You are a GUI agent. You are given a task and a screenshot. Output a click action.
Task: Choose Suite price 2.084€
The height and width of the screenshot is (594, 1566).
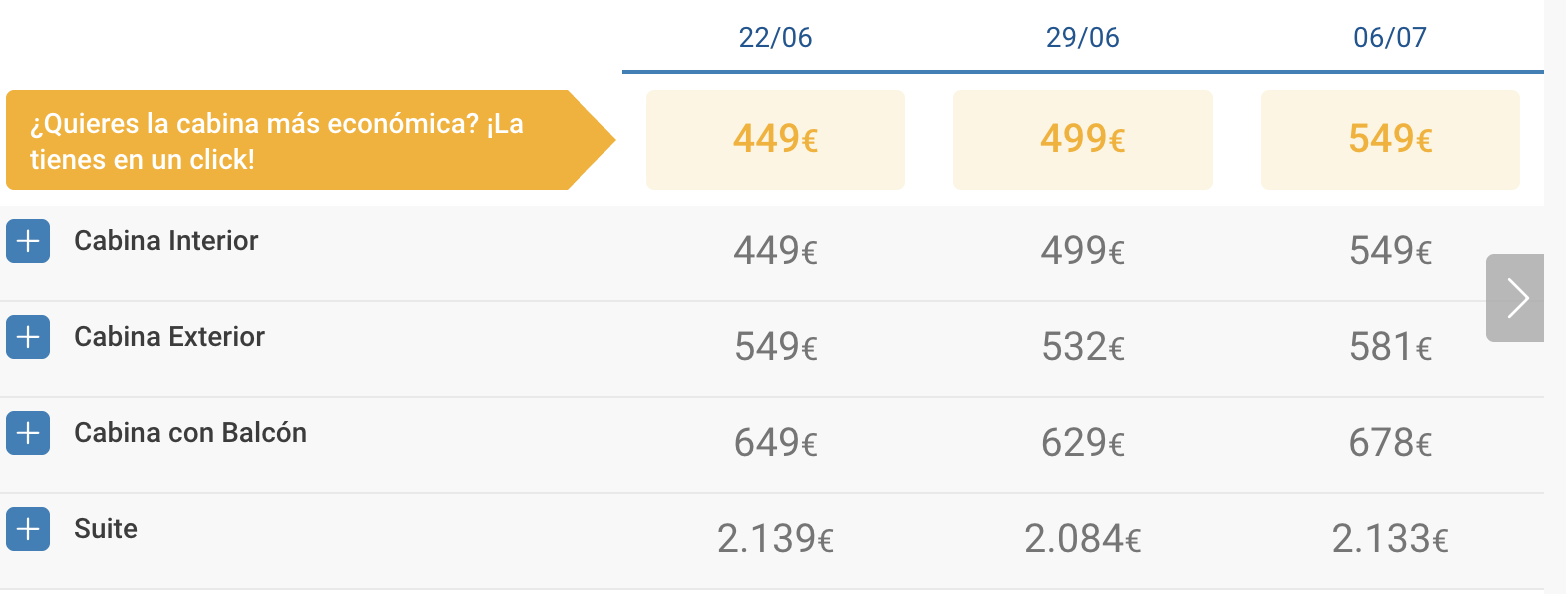[1082, 539]
